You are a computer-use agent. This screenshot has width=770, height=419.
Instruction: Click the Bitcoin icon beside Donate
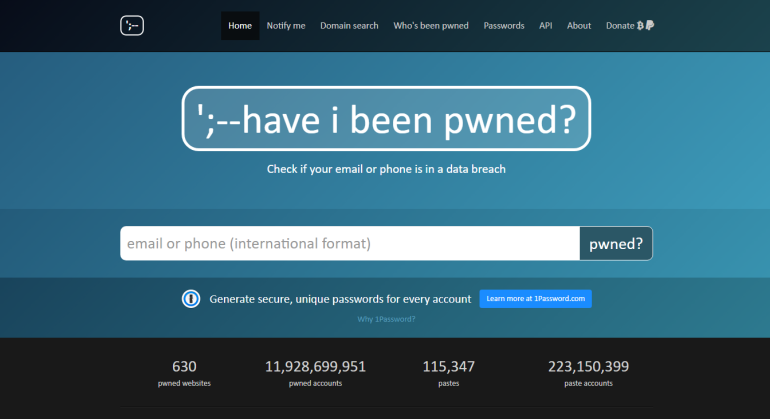(x=640, y=26)
